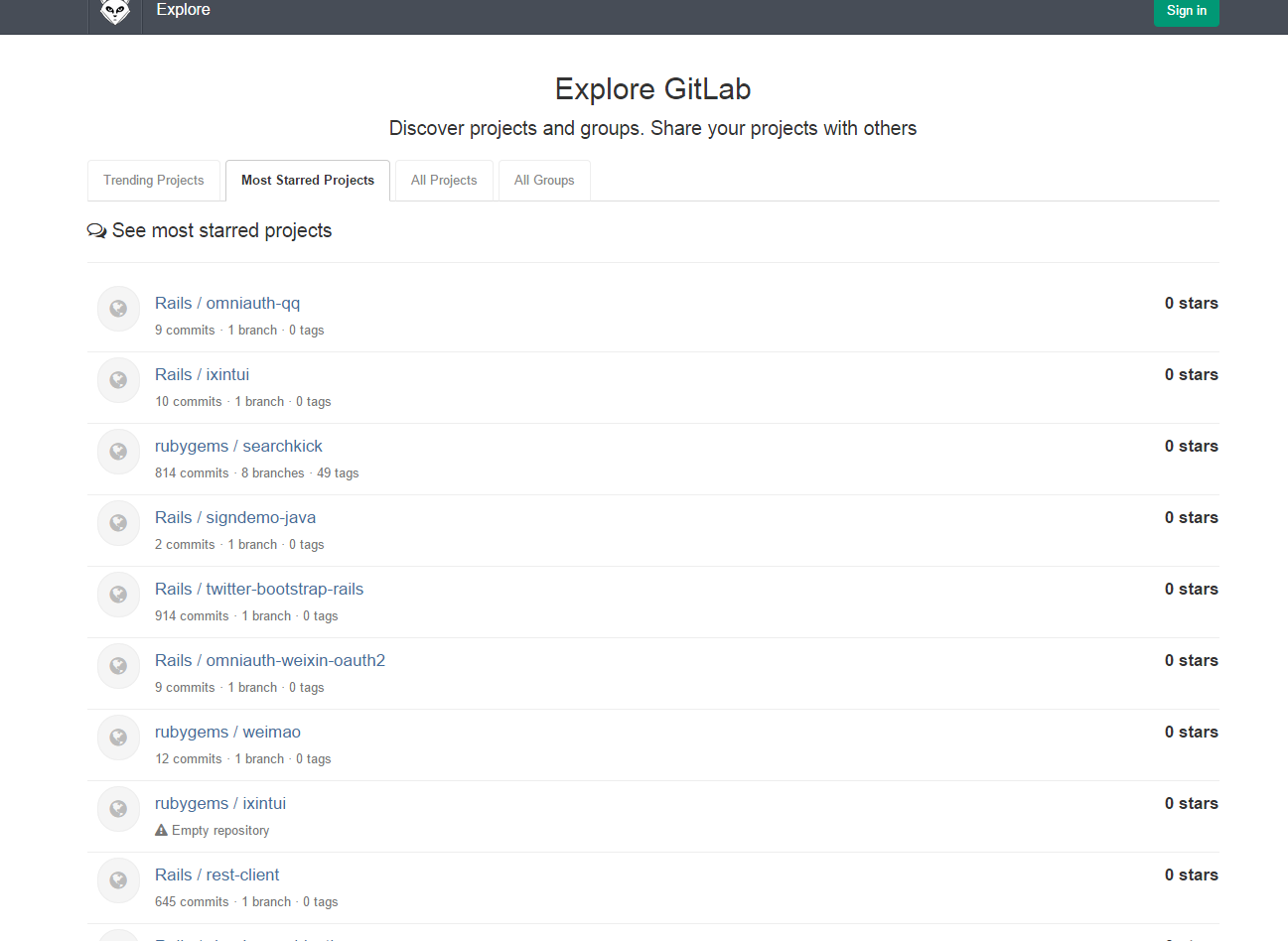This screenshot has height=941, width=1288.
Task: Open the Rails / omniauth-qq project
Action: pyautogui.click(x=227, y=304)
